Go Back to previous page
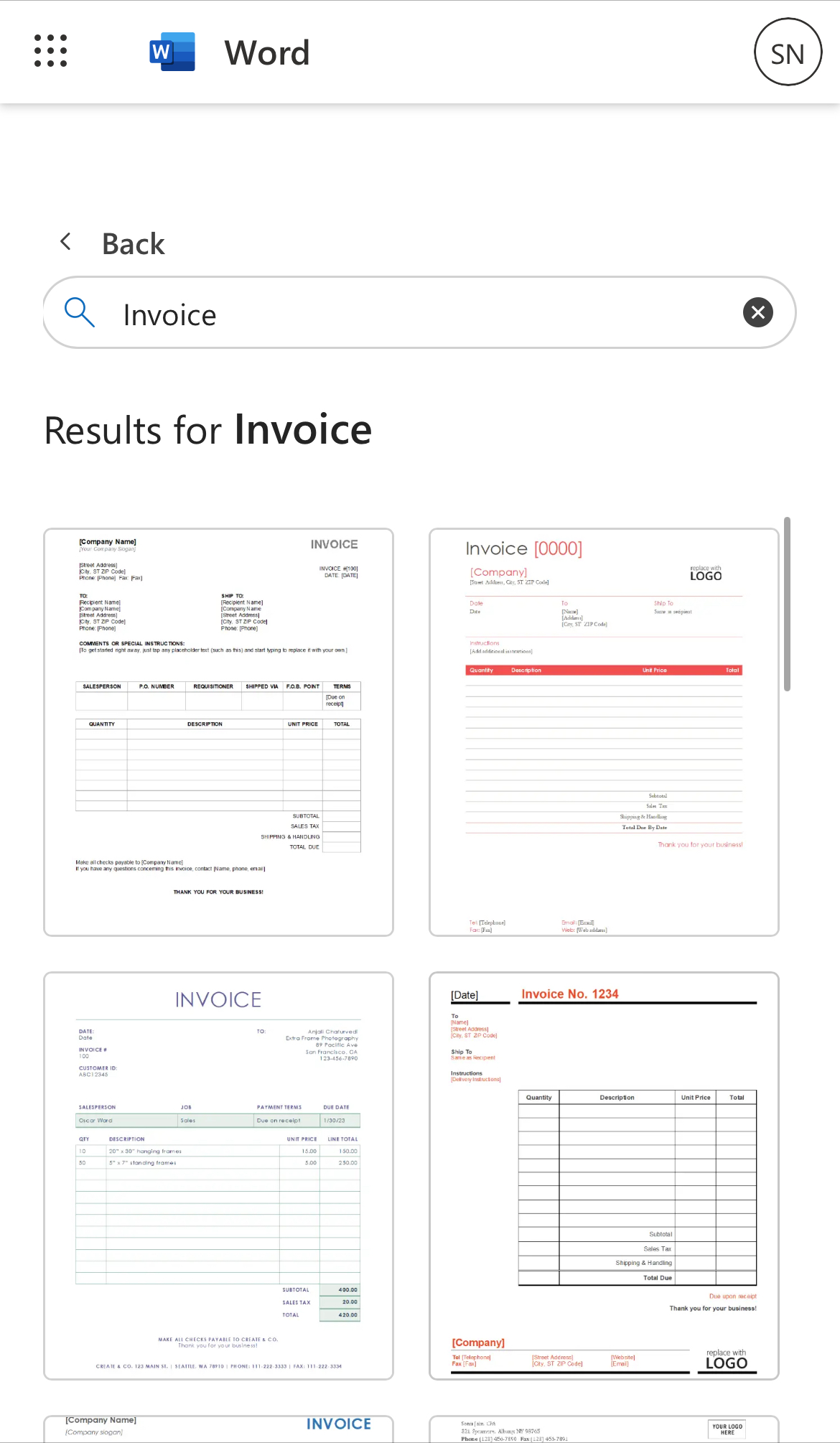840x1443 pixels. pos(134,243)
